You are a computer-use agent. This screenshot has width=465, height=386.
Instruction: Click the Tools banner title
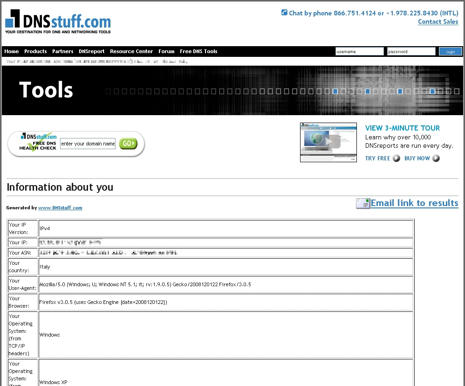[x=46, y=90]
